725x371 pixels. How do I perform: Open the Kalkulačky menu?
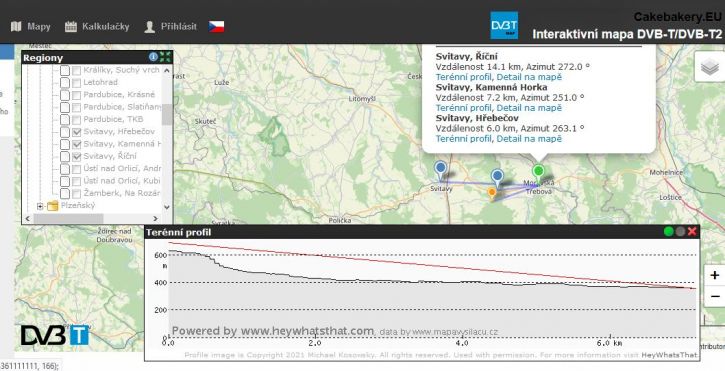tap(97, 27)
